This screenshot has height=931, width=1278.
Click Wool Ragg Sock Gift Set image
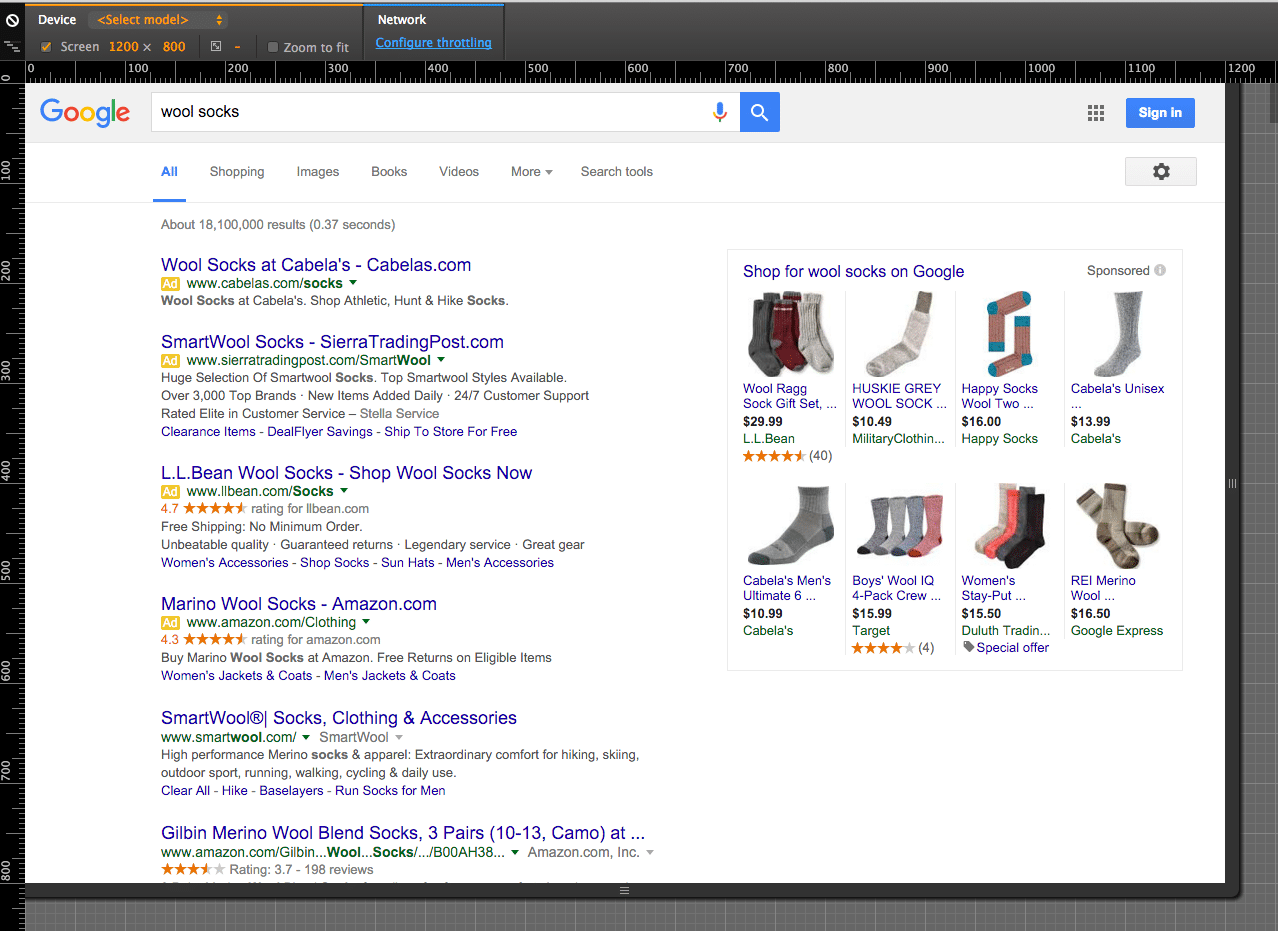point(791,334)
